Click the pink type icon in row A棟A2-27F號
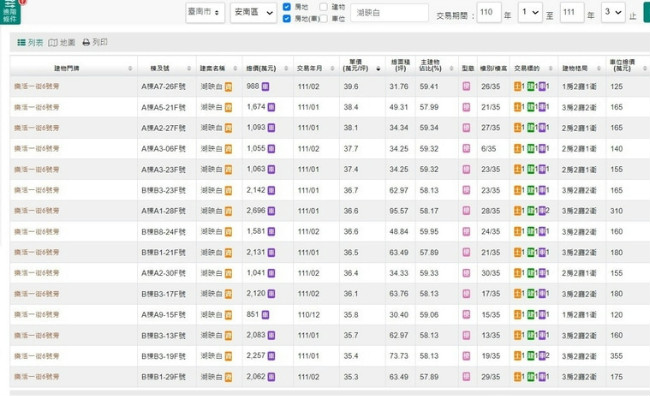This screenshot has width=650, height=396. (x=466, y=128)
